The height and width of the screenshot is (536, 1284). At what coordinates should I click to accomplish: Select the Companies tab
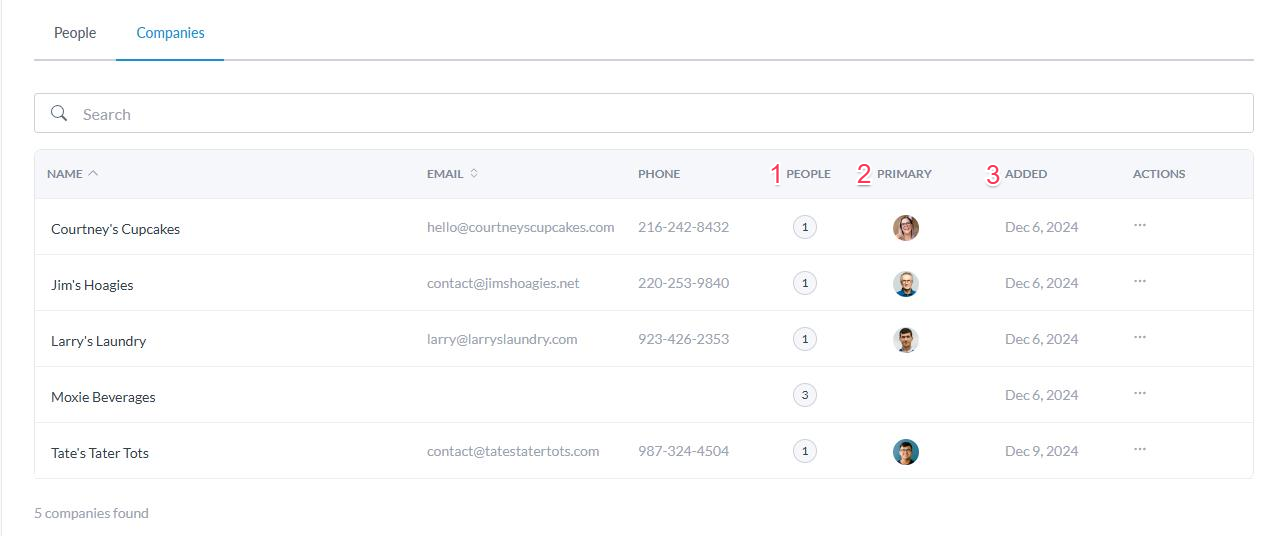pos(170,33)
